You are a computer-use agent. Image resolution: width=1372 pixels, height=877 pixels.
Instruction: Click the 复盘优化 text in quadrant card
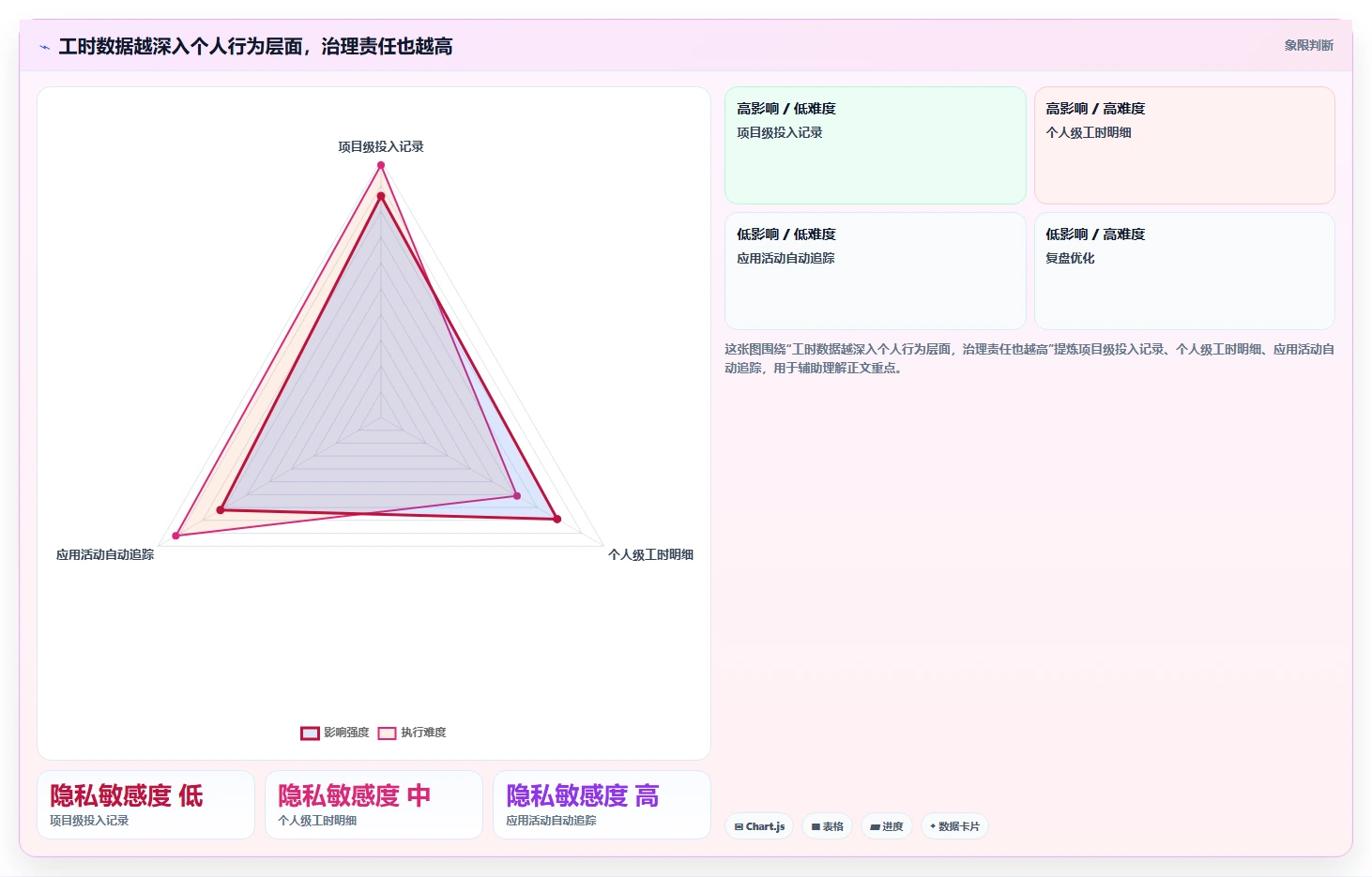coord(1070,258)
